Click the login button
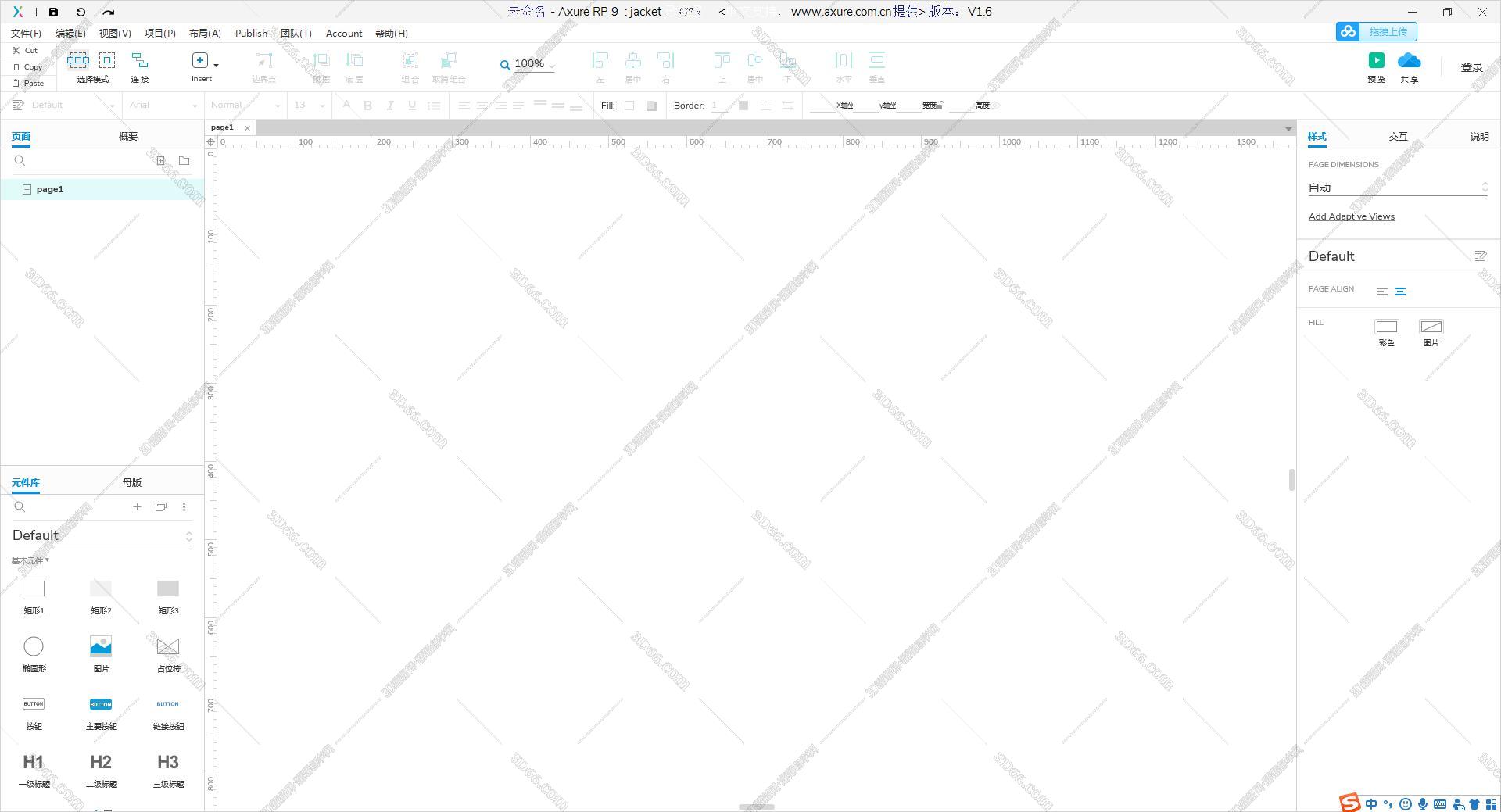Viewport: 1501px width, 812px height. (1471, 67)
